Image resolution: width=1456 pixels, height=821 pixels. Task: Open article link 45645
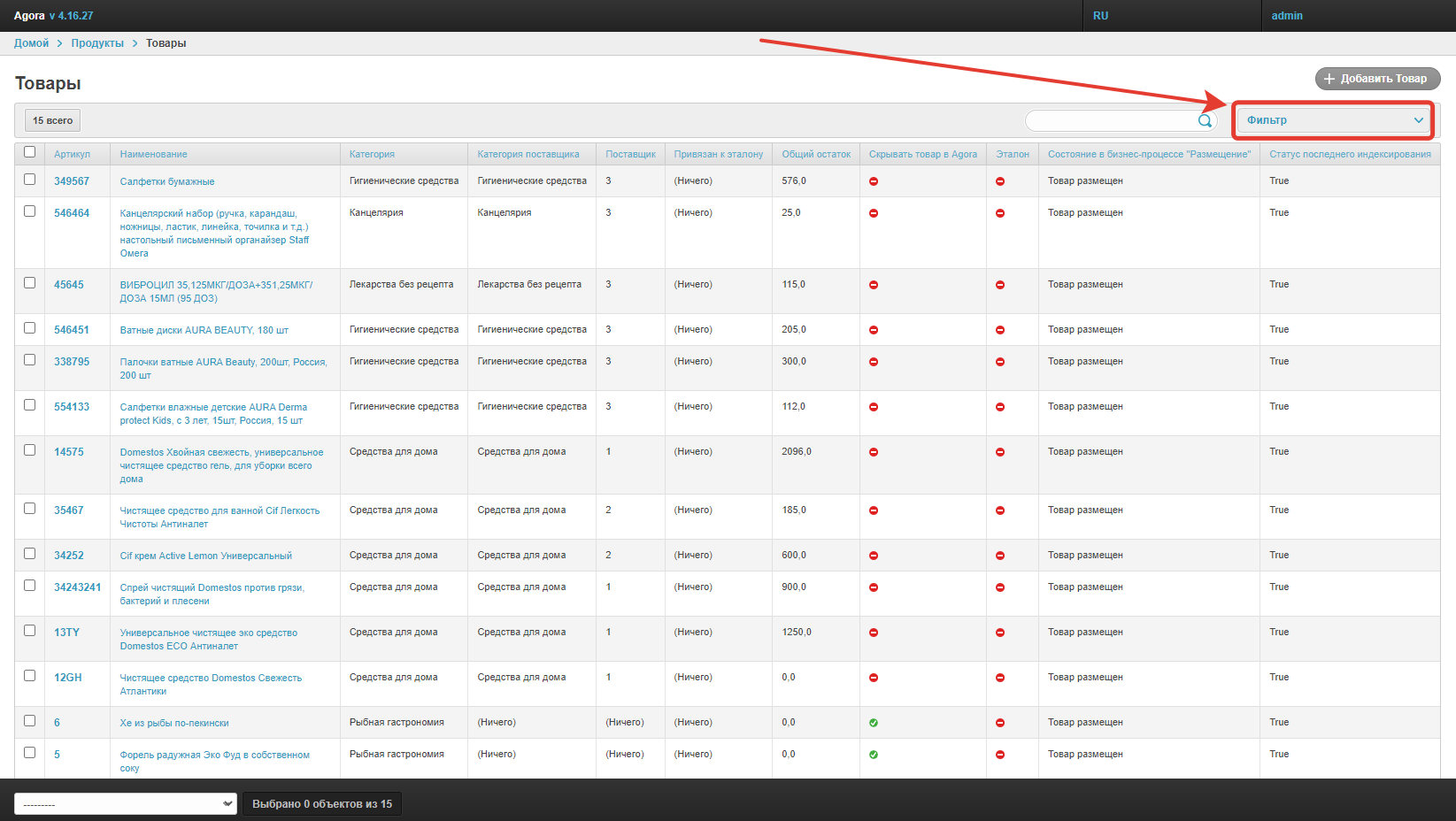(x=69, y=285)
